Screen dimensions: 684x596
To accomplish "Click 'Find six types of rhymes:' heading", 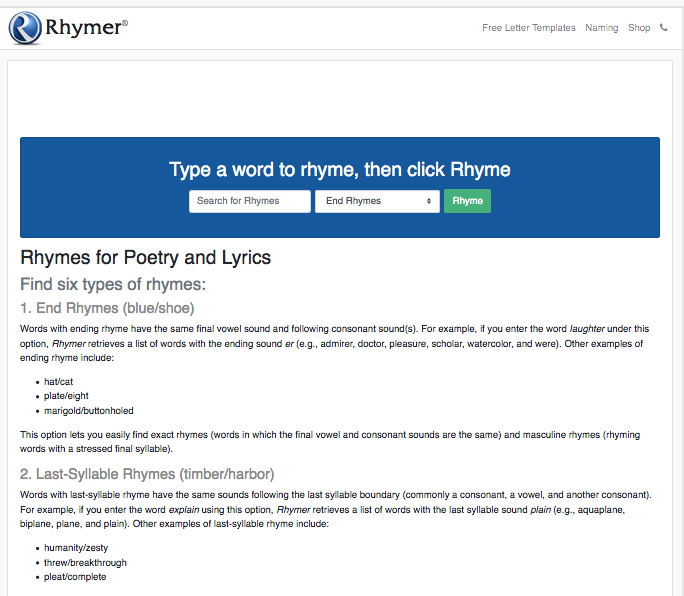I will 113,284.
